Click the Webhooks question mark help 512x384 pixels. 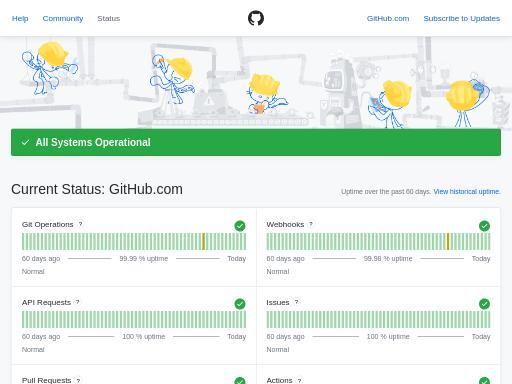point(311,224)
